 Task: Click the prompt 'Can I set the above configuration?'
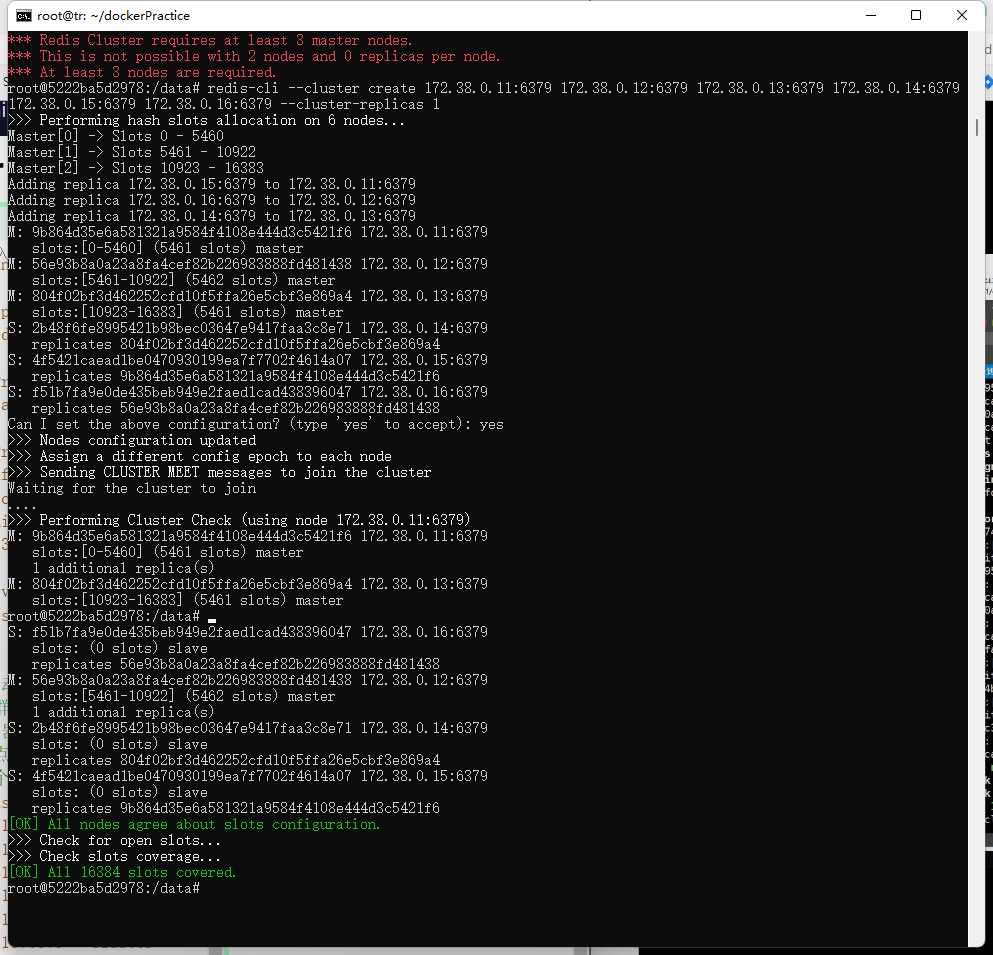click(x=144, y=424)
